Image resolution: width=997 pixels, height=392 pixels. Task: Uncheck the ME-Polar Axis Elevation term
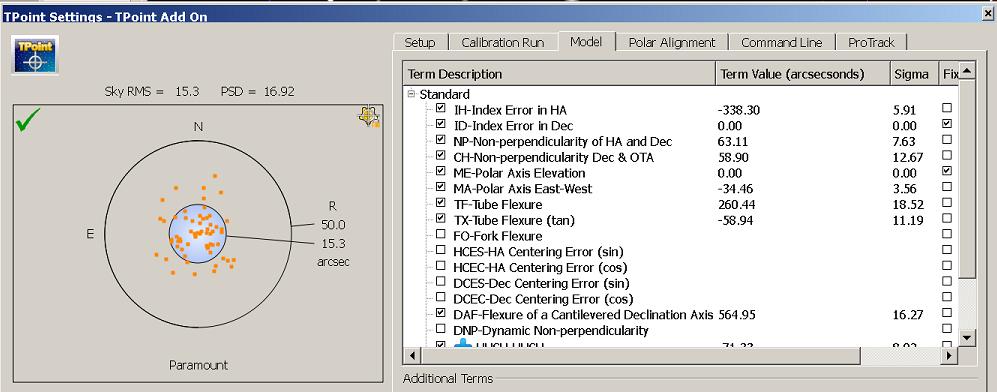tap(441, 172)
